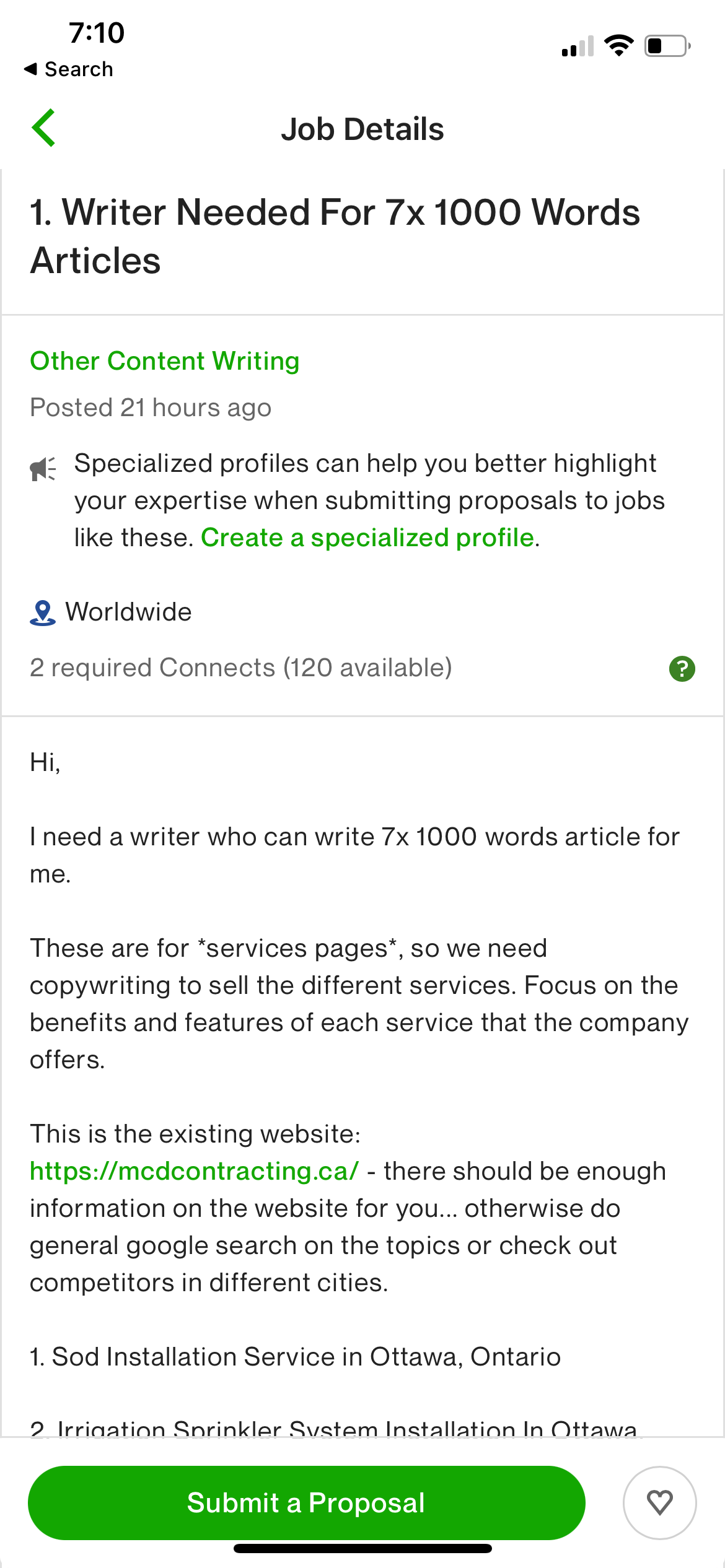The height and width of the screenshot is (1568, 725).
Task: Open the Connects help question mark
Action: pos(682,669)
